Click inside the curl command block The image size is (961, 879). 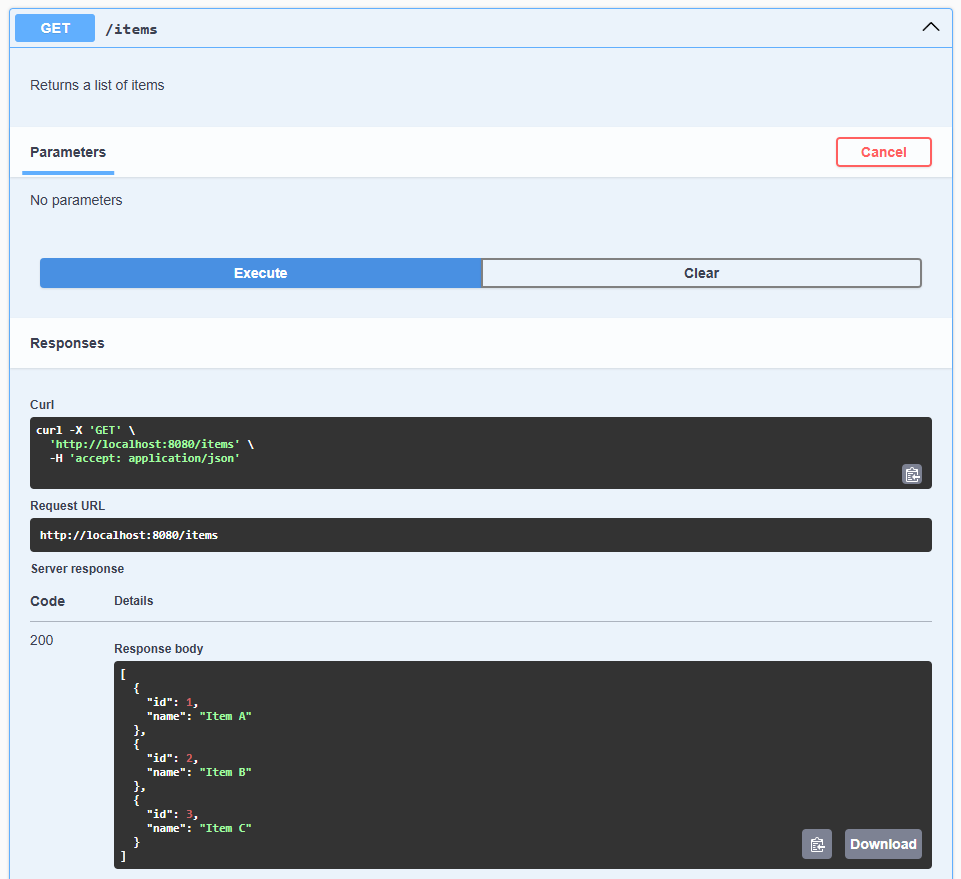pos(480,452)
